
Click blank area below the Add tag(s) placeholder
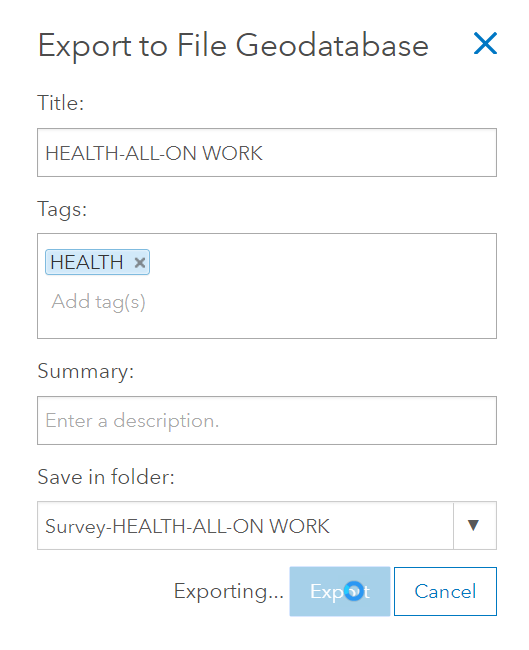coord(267,326)
